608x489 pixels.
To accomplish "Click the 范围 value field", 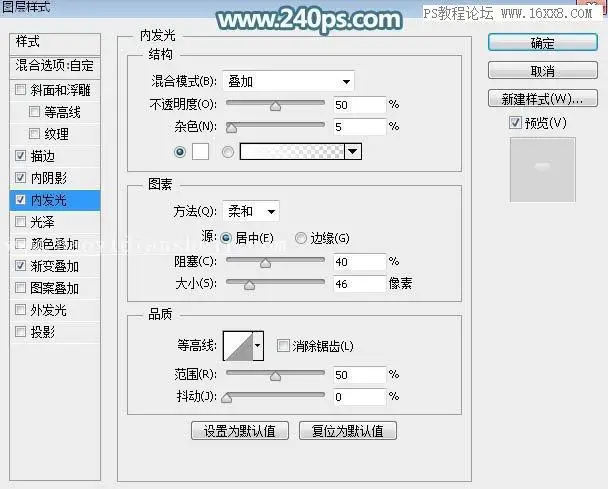I will click(359, 375).
